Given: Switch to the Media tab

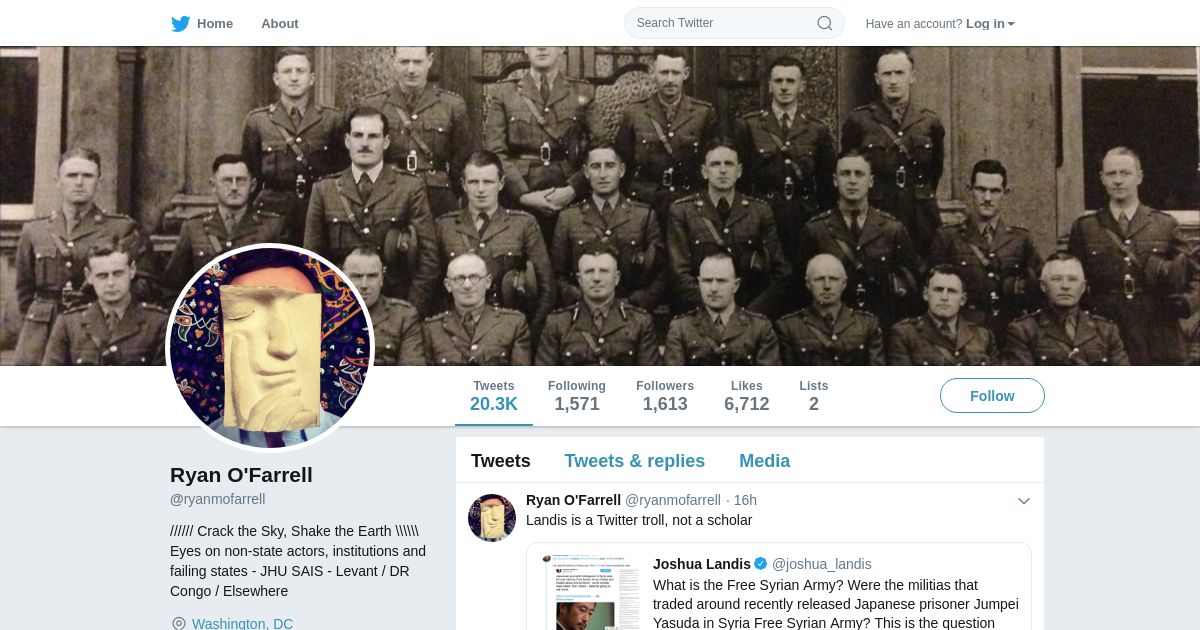Looking at the screenshot, I should 764,461.
